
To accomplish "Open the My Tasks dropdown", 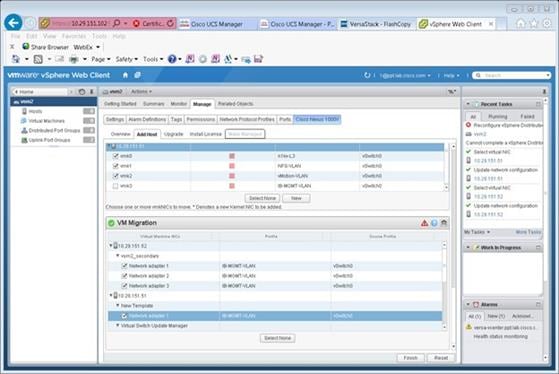I will click(477, 232).
